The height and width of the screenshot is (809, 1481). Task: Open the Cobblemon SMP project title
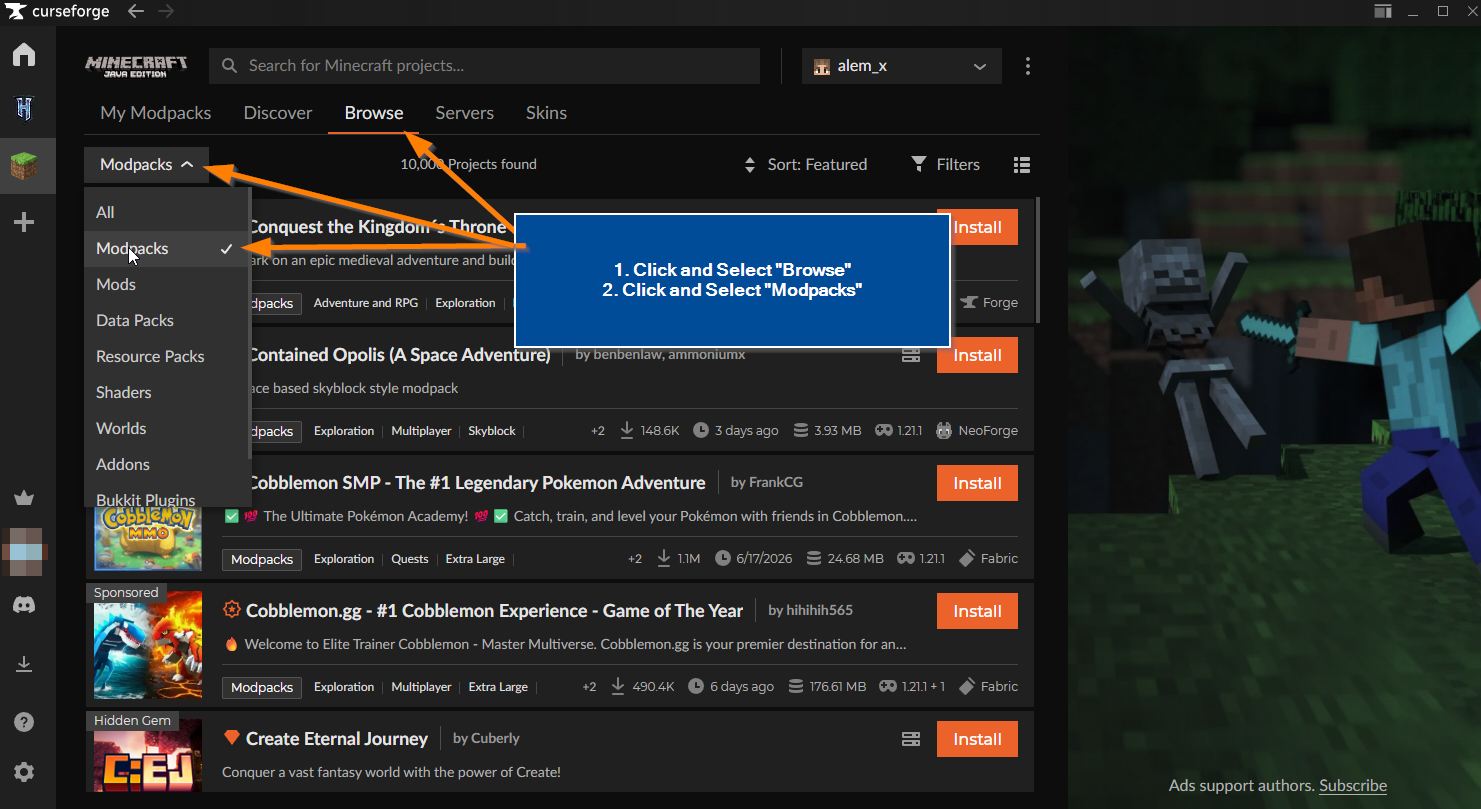pyautogui.click(x=476, y=482)
